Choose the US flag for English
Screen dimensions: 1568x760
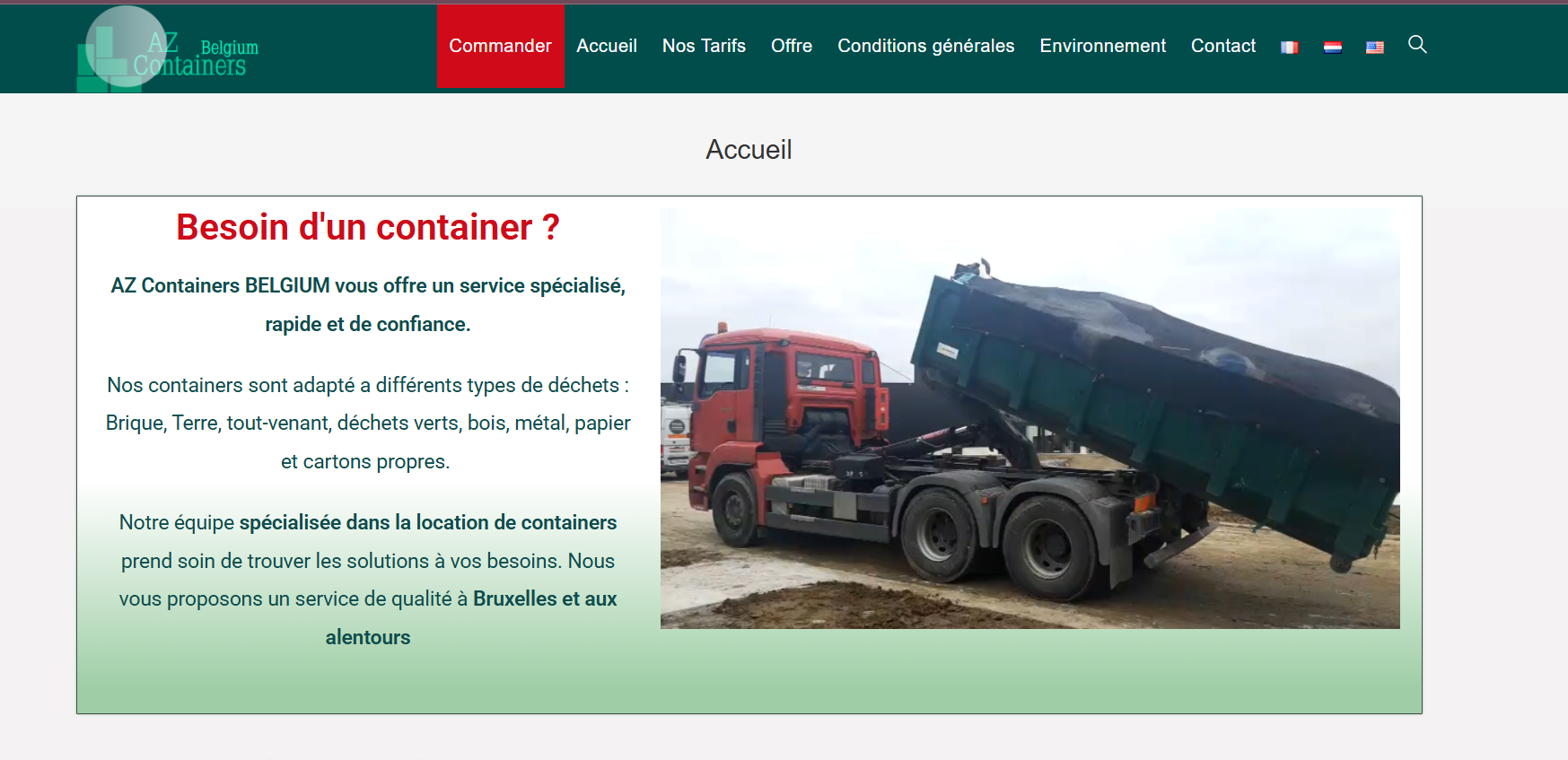1375,48
